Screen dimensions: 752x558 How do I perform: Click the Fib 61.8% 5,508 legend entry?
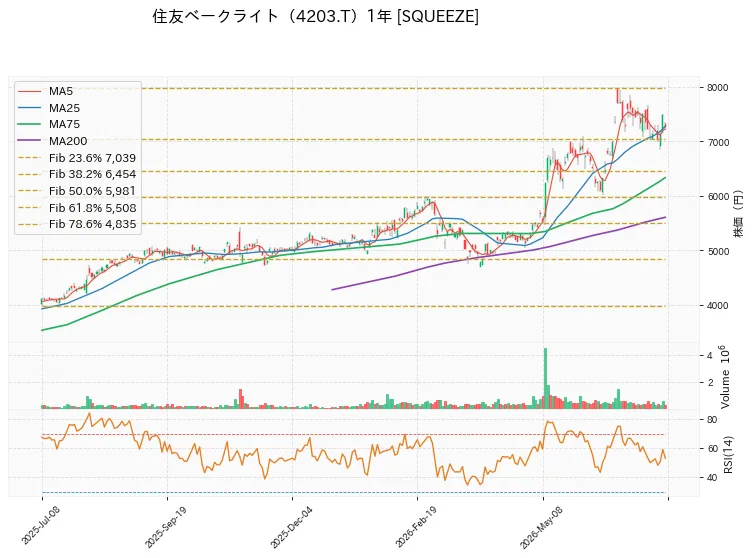[x=77, y=208]
